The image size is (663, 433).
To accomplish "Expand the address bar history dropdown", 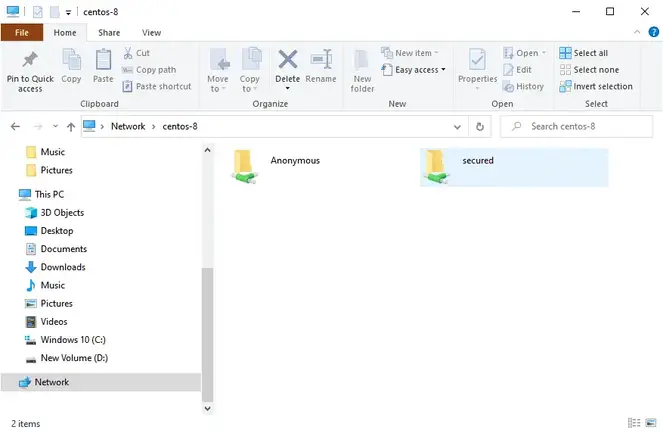I will coord(457,127).
